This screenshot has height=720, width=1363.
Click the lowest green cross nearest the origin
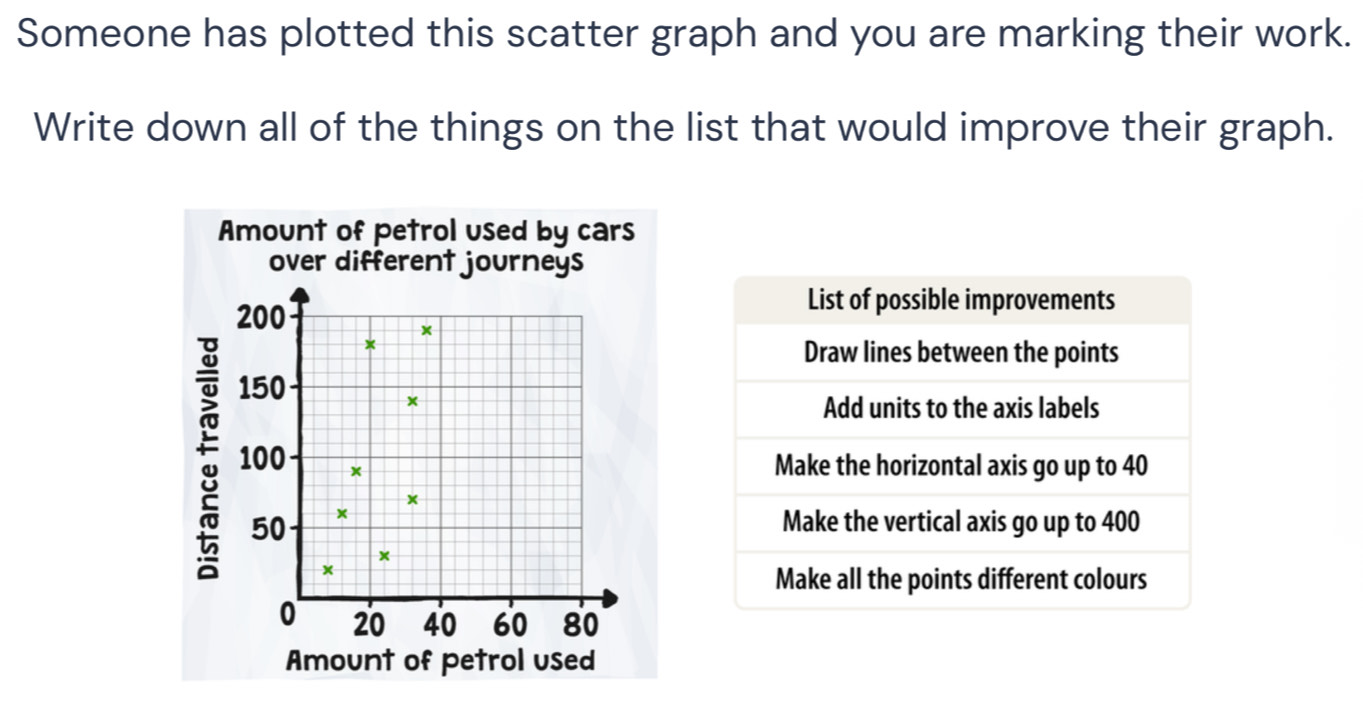tap(326, 569)
